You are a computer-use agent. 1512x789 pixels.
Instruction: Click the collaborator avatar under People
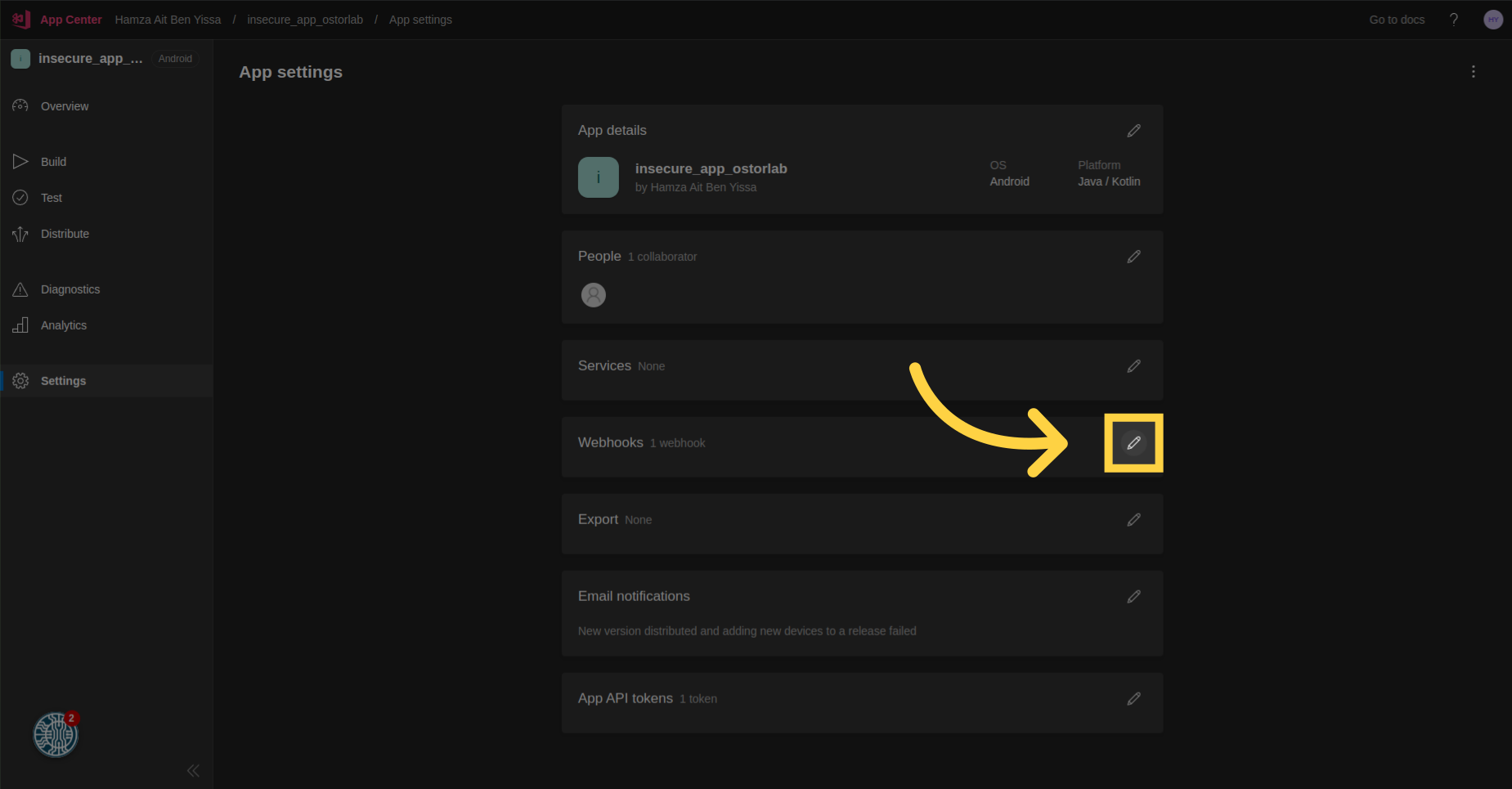point(594,295)
